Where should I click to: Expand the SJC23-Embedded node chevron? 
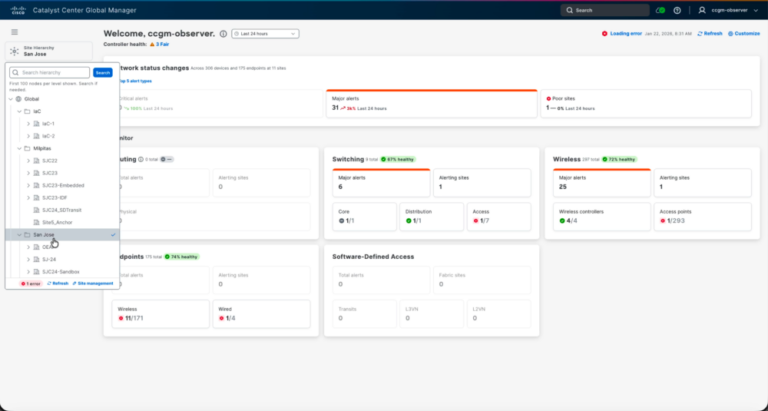(x=28, y=185)
